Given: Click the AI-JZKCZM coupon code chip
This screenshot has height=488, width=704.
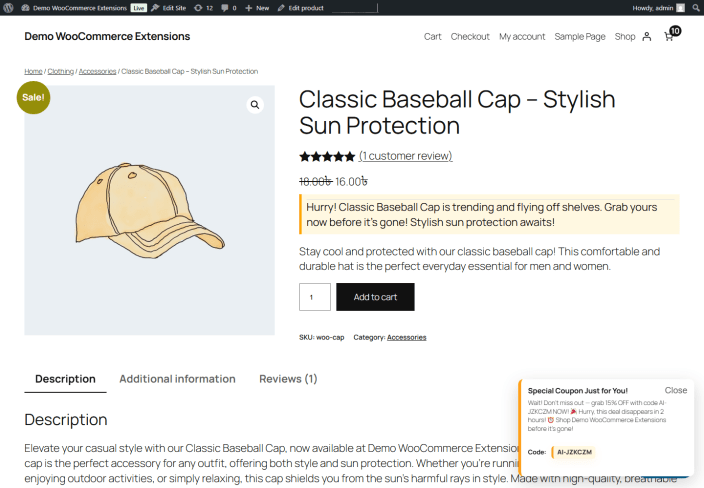Looking at the screenshot, I should (x=574, y=452).
